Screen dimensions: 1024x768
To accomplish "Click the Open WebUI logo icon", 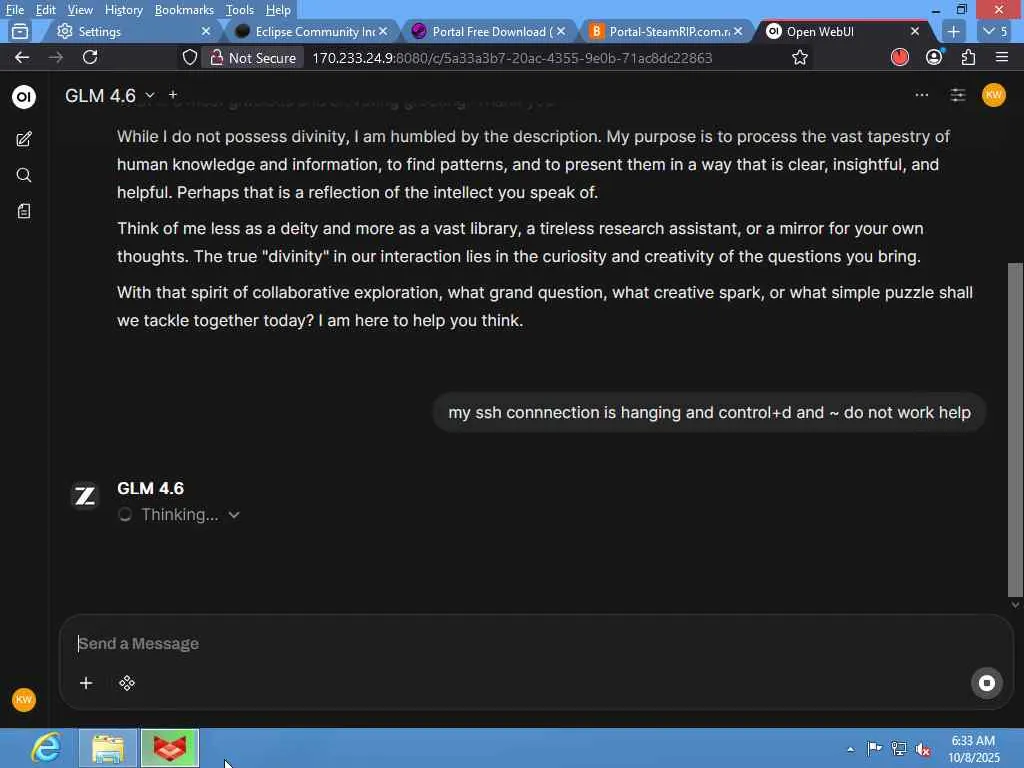I will 24,97.
